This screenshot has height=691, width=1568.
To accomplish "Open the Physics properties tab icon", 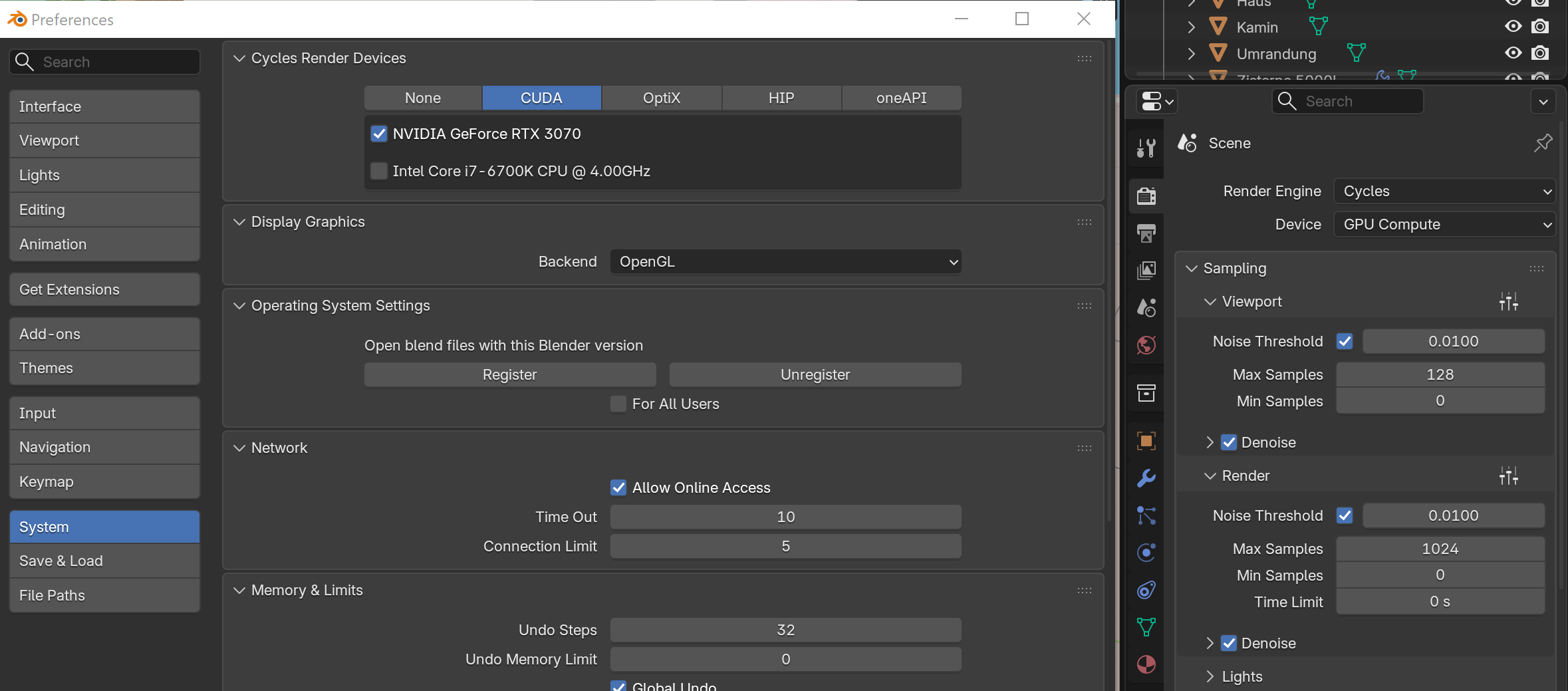I will (1146, 552).
